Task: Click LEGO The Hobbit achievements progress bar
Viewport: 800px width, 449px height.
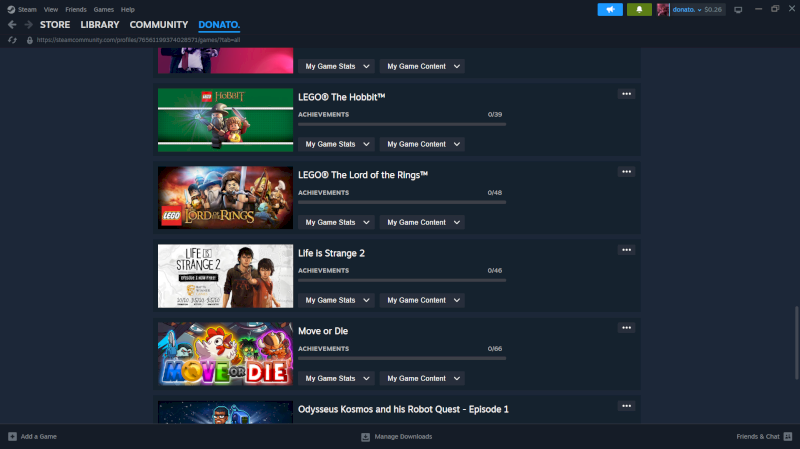Action: [402, 124]
